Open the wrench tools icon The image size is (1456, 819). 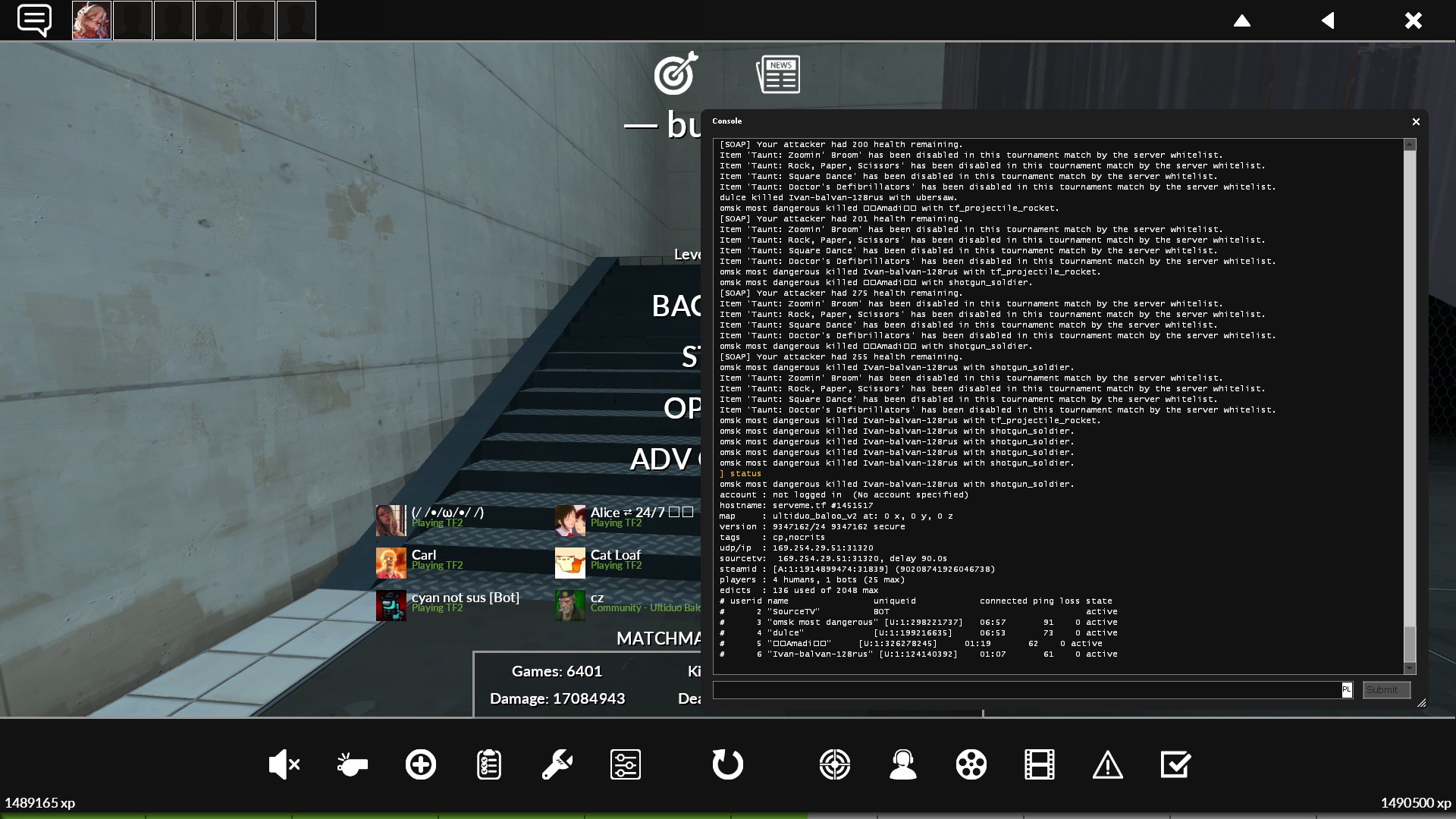557,764
